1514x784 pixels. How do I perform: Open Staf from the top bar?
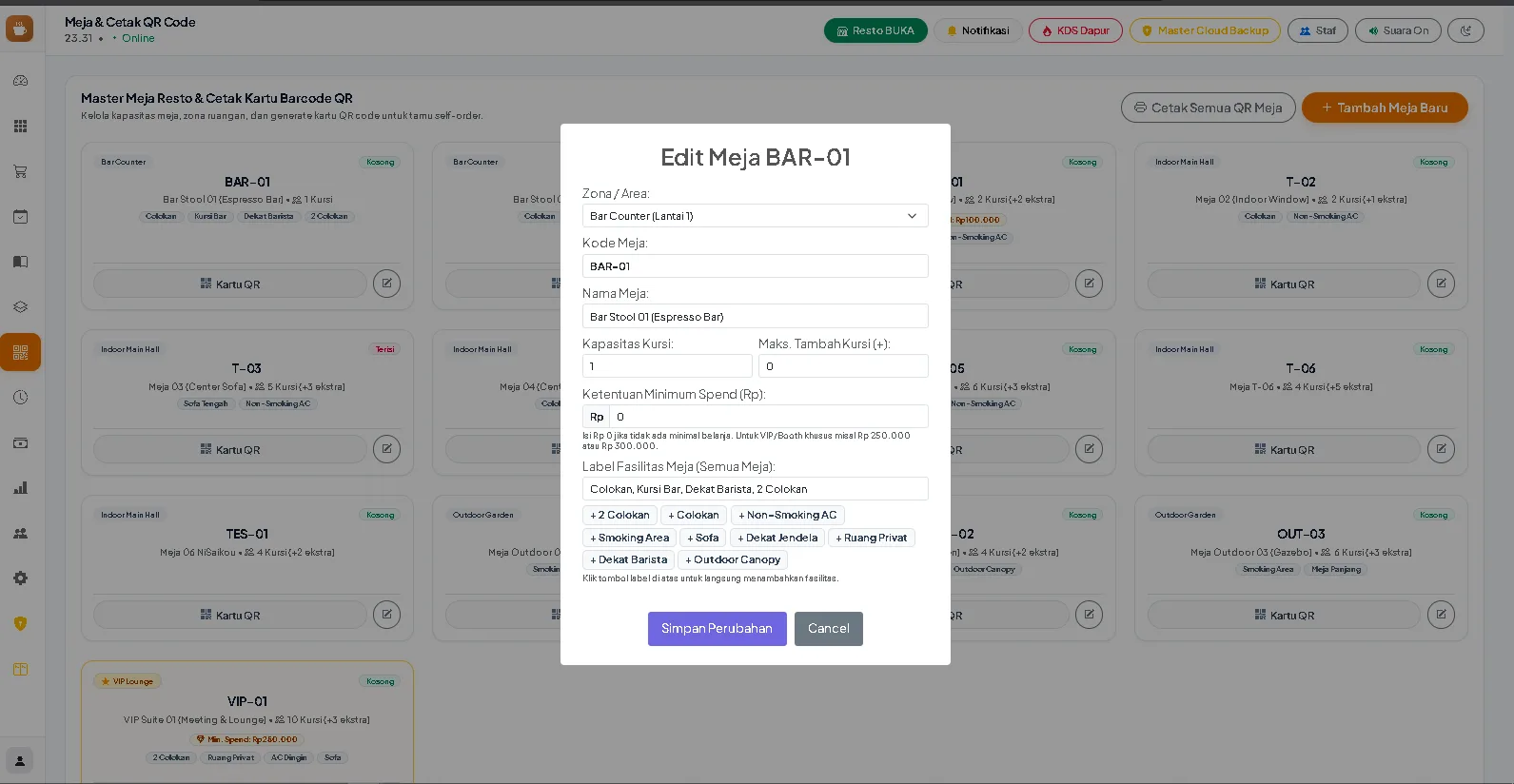click(x=1318, y=30)
